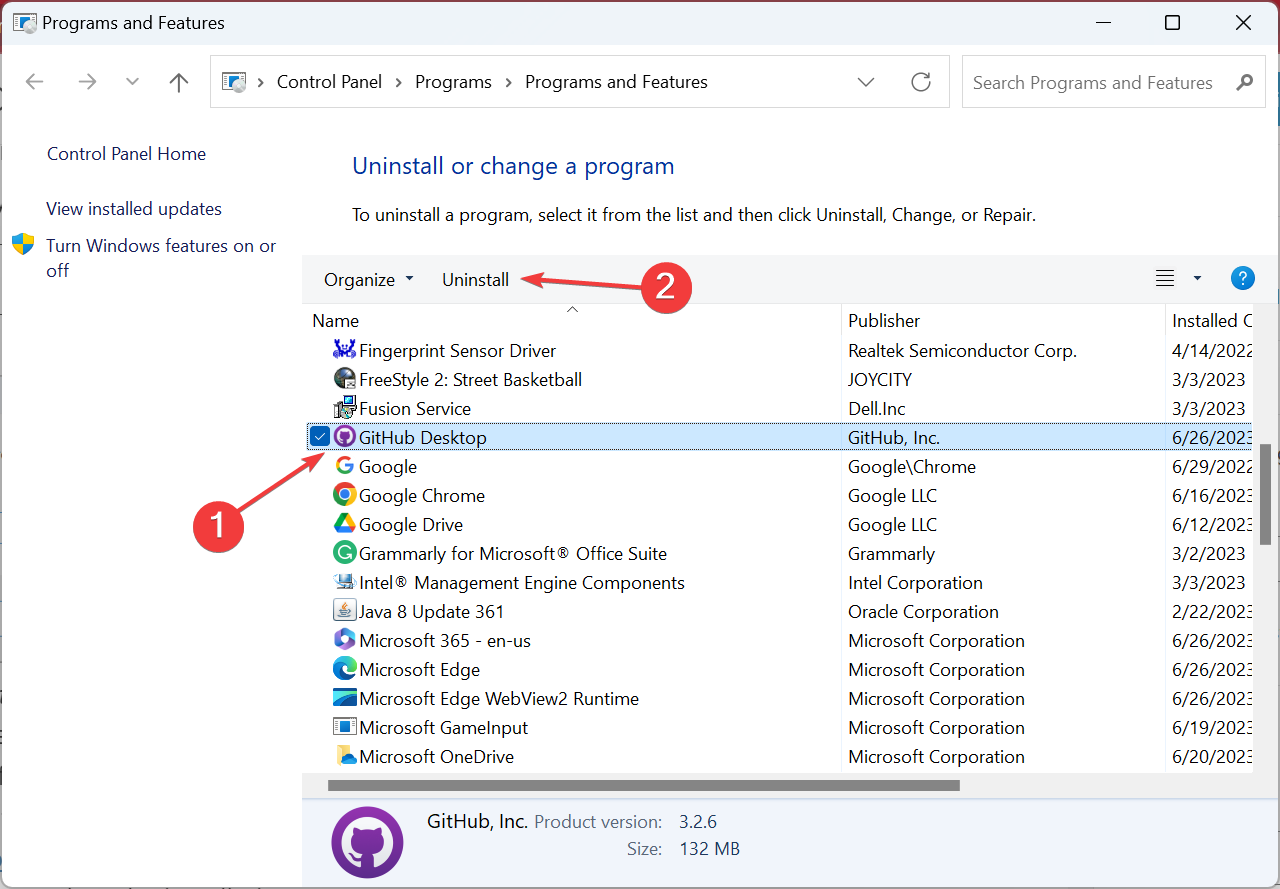1280x889 pixels.
Task: Click the Google app icon
Action: pos(344,466)
